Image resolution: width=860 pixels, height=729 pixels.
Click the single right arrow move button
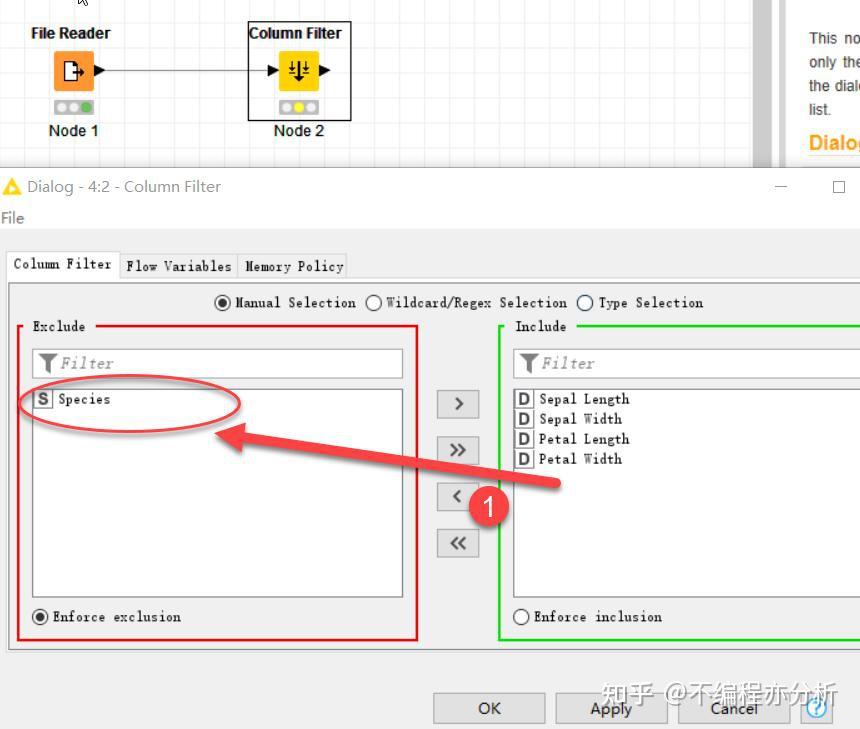[458, 404]
